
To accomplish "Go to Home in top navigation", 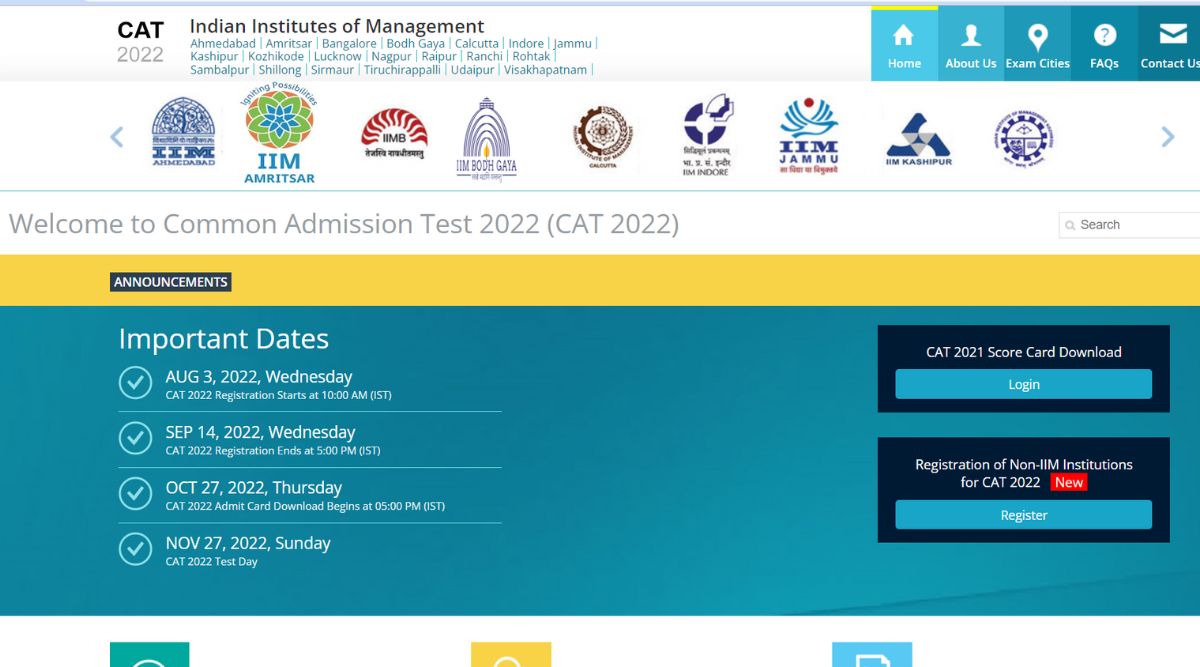I will 904,44.
